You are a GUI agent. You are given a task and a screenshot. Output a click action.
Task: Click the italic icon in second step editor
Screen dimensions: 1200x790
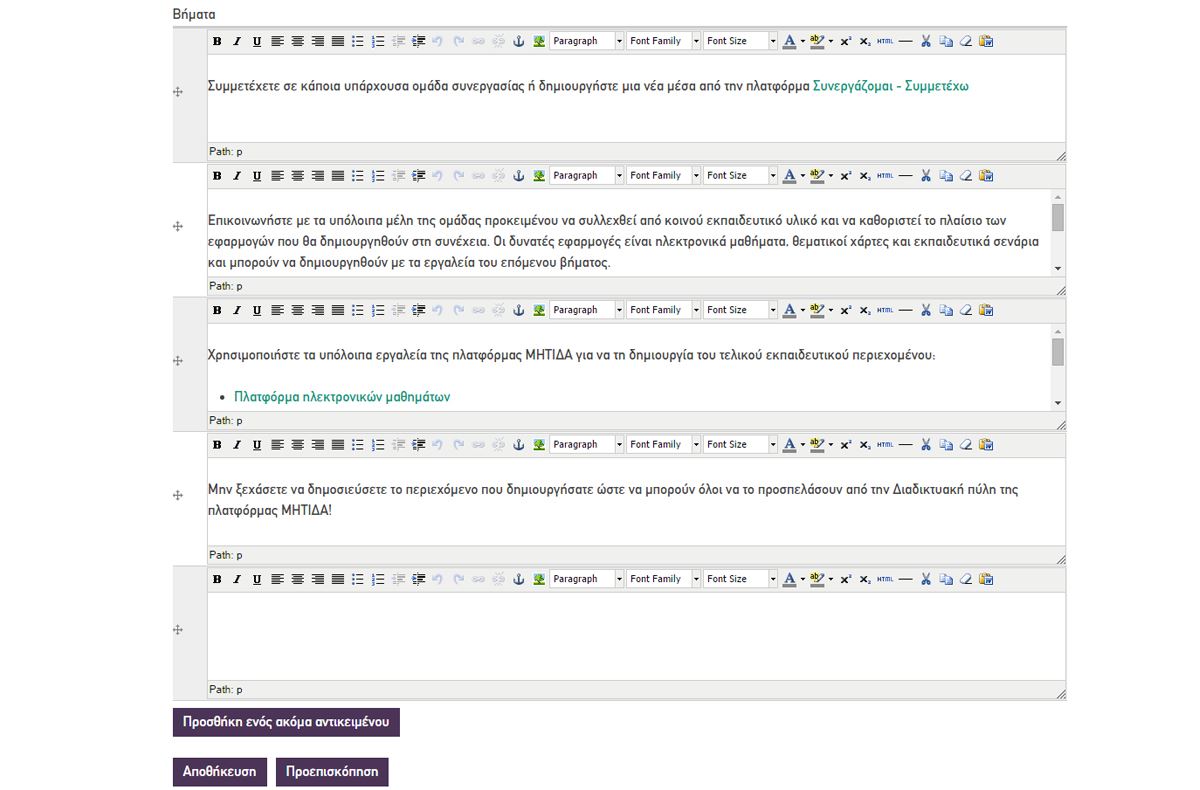pos(237,176)
